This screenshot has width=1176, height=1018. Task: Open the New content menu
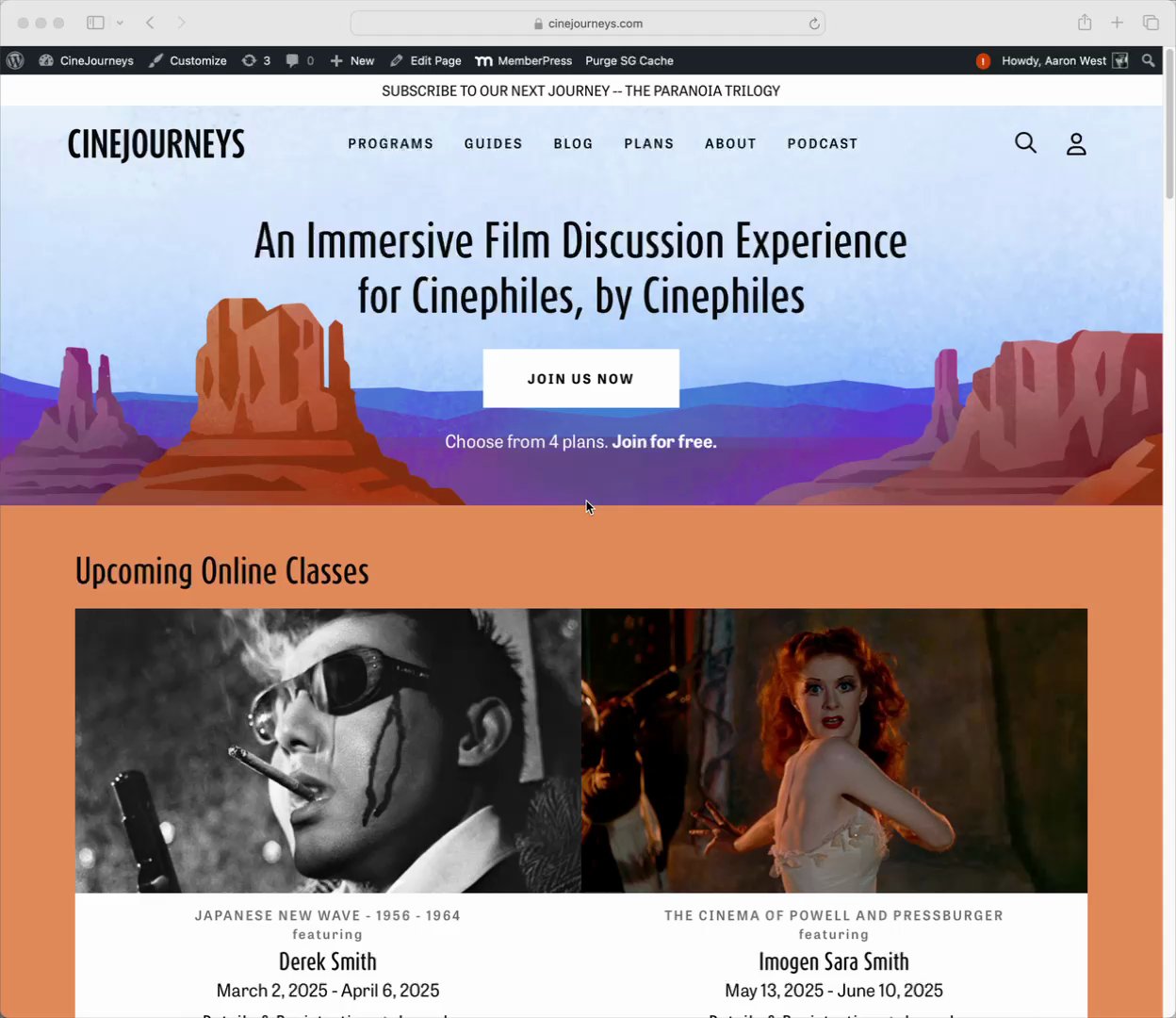(x=352, y=60)
